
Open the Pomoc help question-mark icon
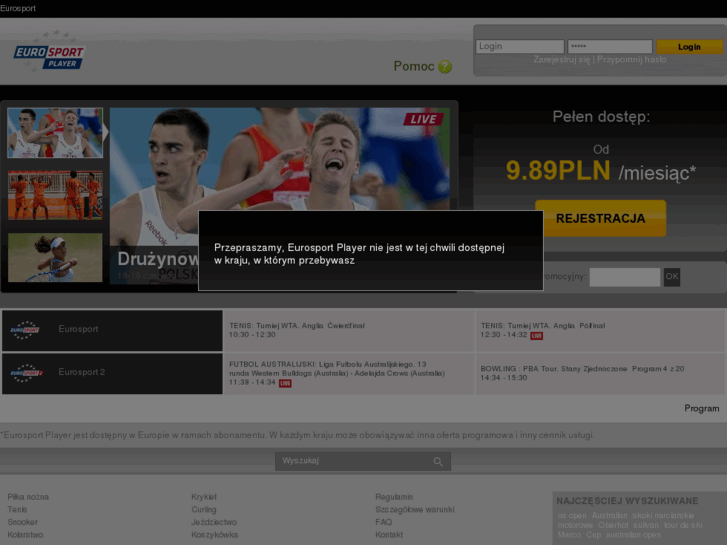pyautogui.click(x=445, y=66)
